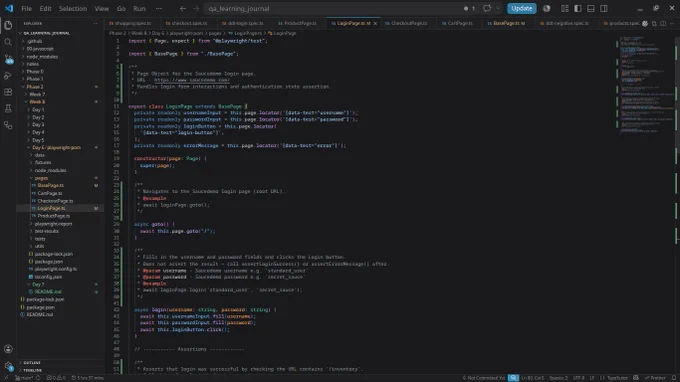Viewport: 680px width, 382px height.
Task: Open the Go menu
Action: click(121, 8)
